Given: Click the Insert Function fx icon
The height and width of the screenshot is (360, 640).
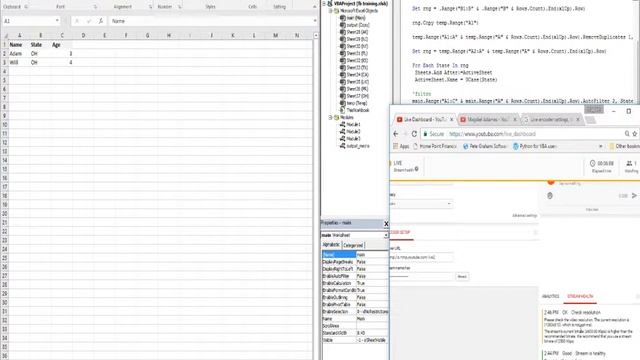Looking at the screenshot, I should [x=101, y=21].
